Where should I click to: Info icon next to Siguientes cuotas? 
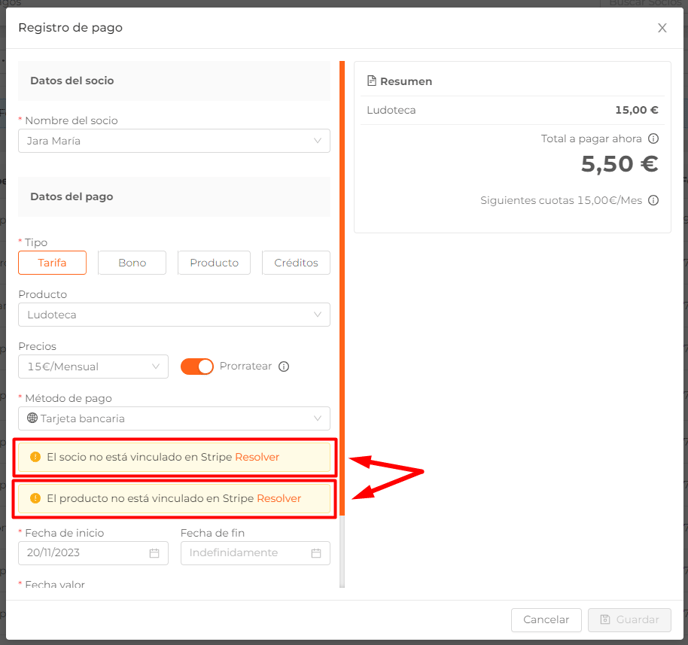pyautogui.click(x=653, y=200)
